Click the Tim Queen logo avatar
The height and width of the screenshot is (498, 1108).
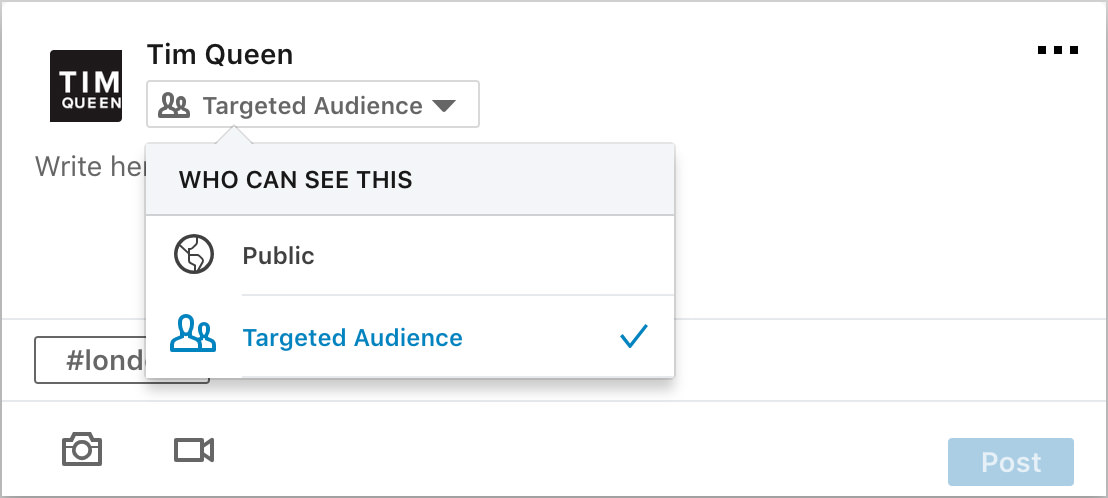pyautogui.click(x=86, y=86)
